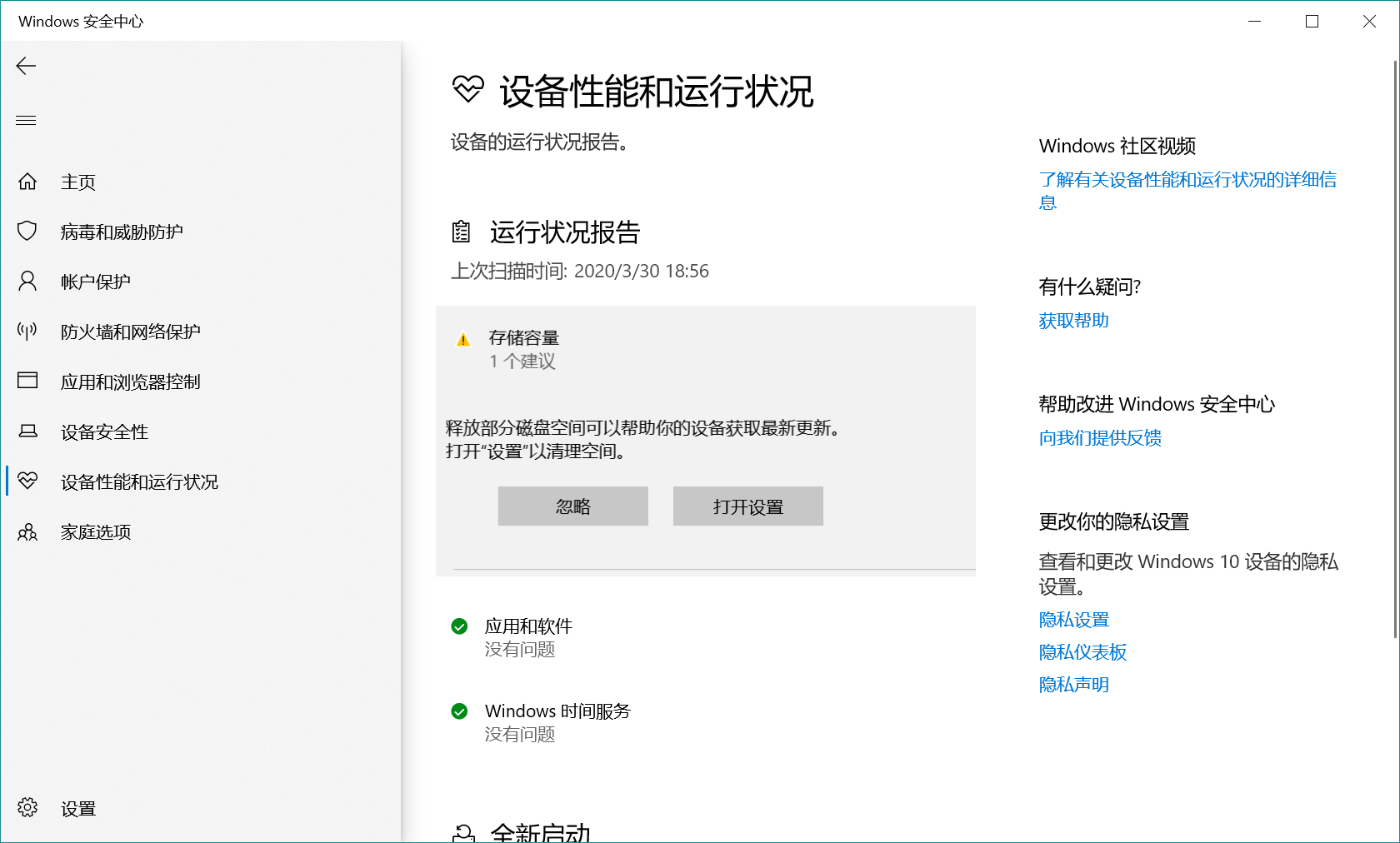The width and height of the screenshot is (1400, 843).
Task: Expand the 应用和软件 status item
Action: (x=706, y=637)
